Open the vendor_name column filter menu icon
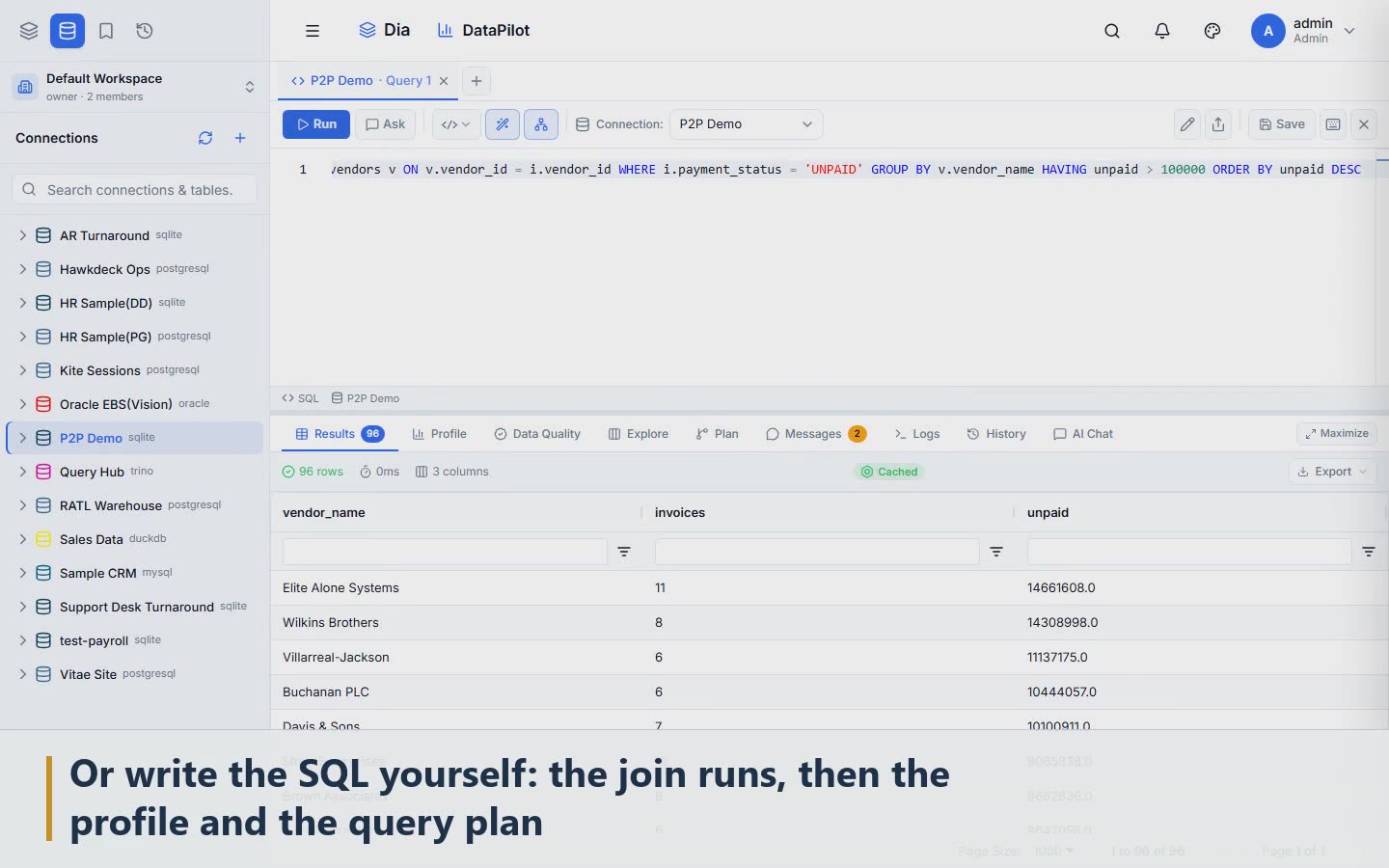This screenshot has height=868, width=1389. [x=624, y=552]
